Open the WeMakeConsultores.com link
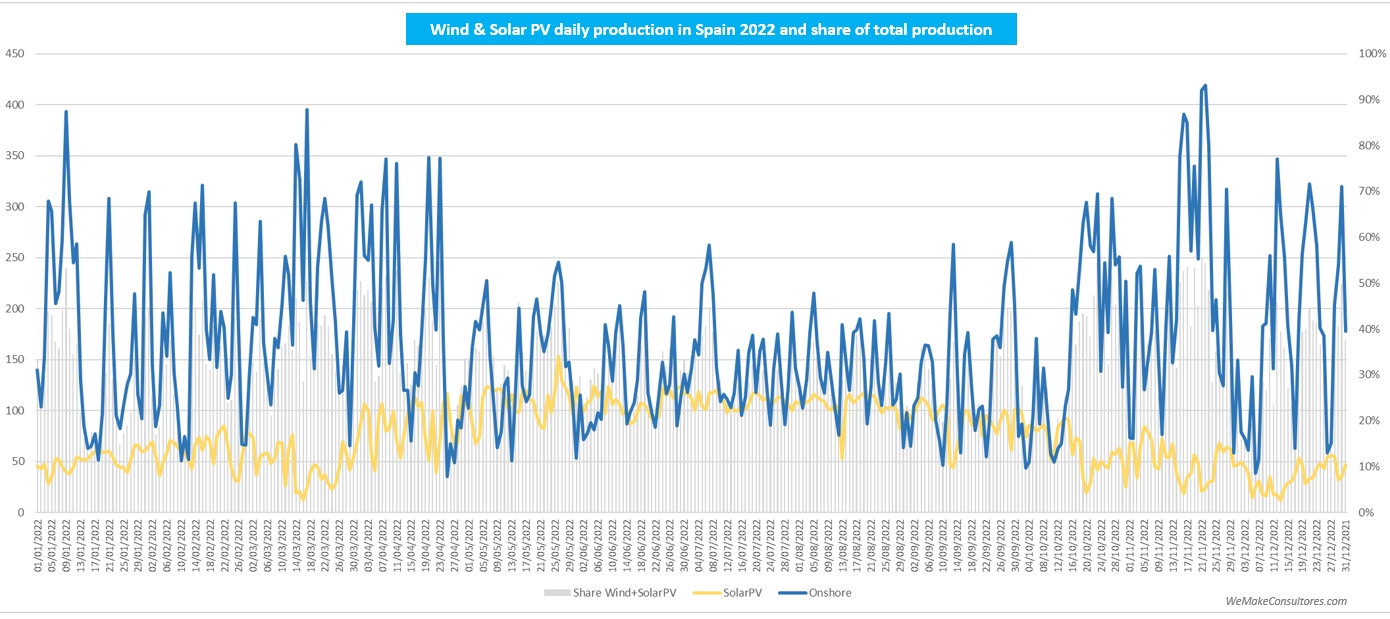This screenshot has height=619, width=1390. click(1285, 601)
